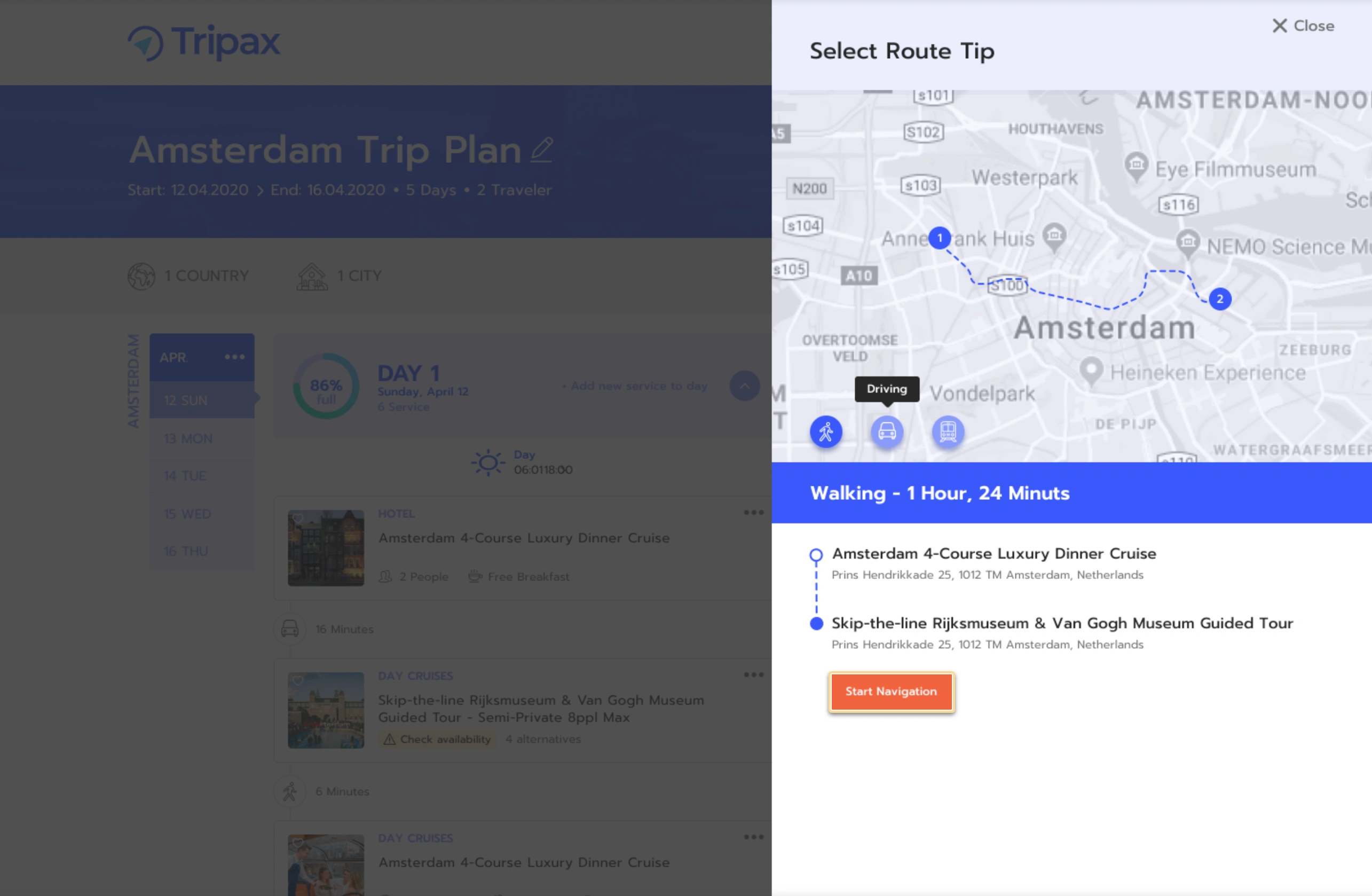Open the Hotel card options menu

tap(753, 513)
